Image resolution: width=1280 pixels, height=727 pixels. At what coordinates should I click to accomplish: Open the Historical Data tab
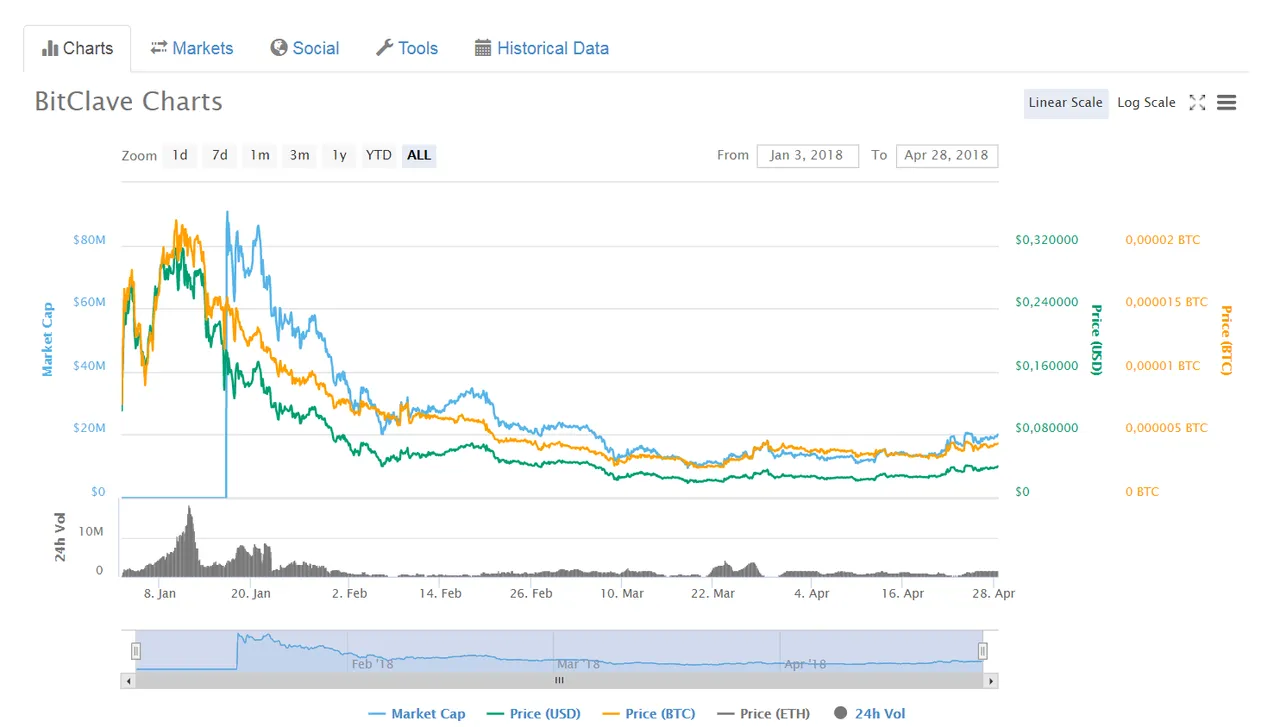[x=542, y=48]
